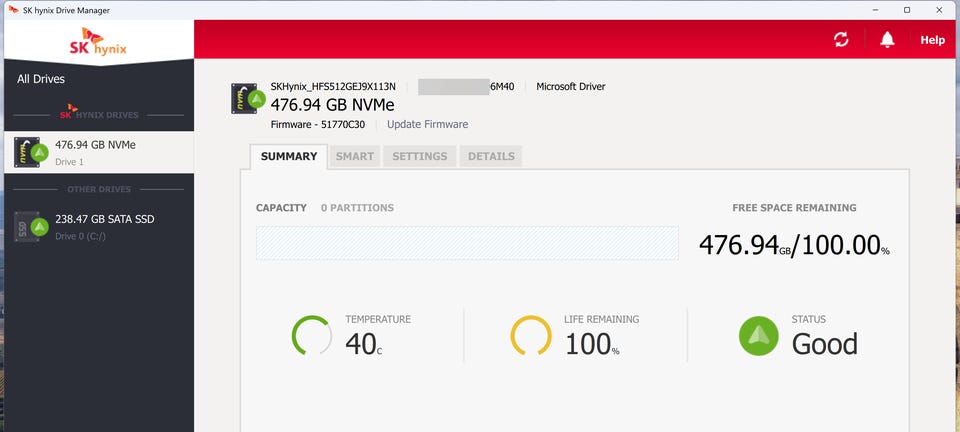
Task: Click the SK hynix Drive Manager title bar icon
Action: [13, 10]
